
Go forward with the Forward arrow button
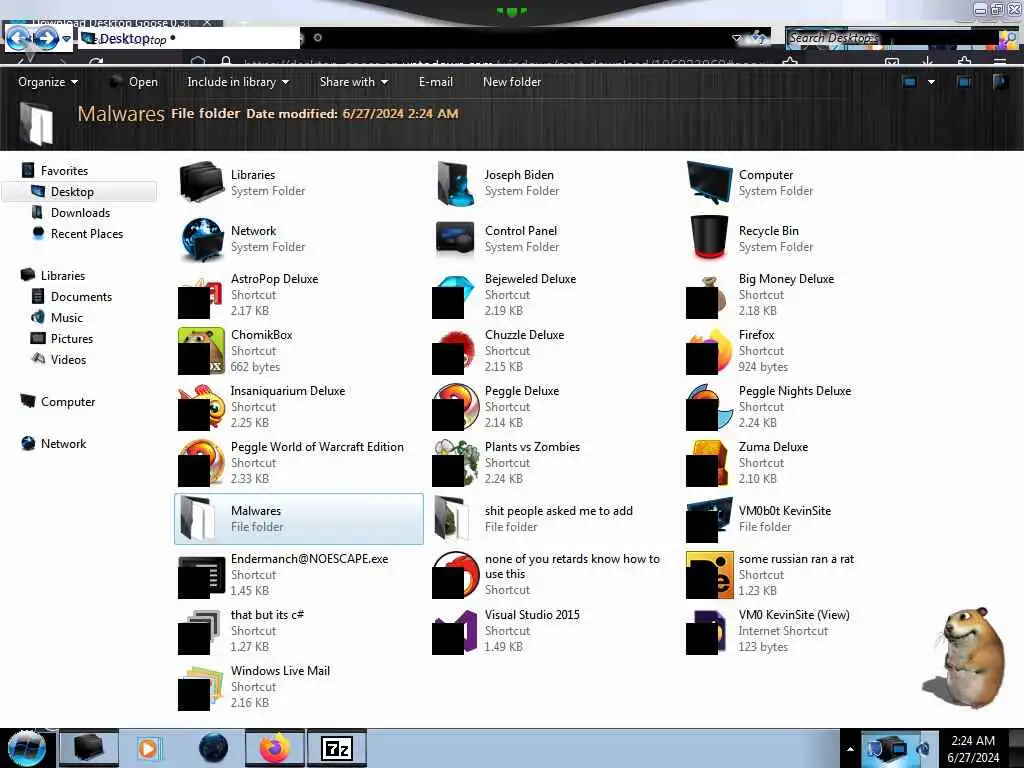[46, 38]
